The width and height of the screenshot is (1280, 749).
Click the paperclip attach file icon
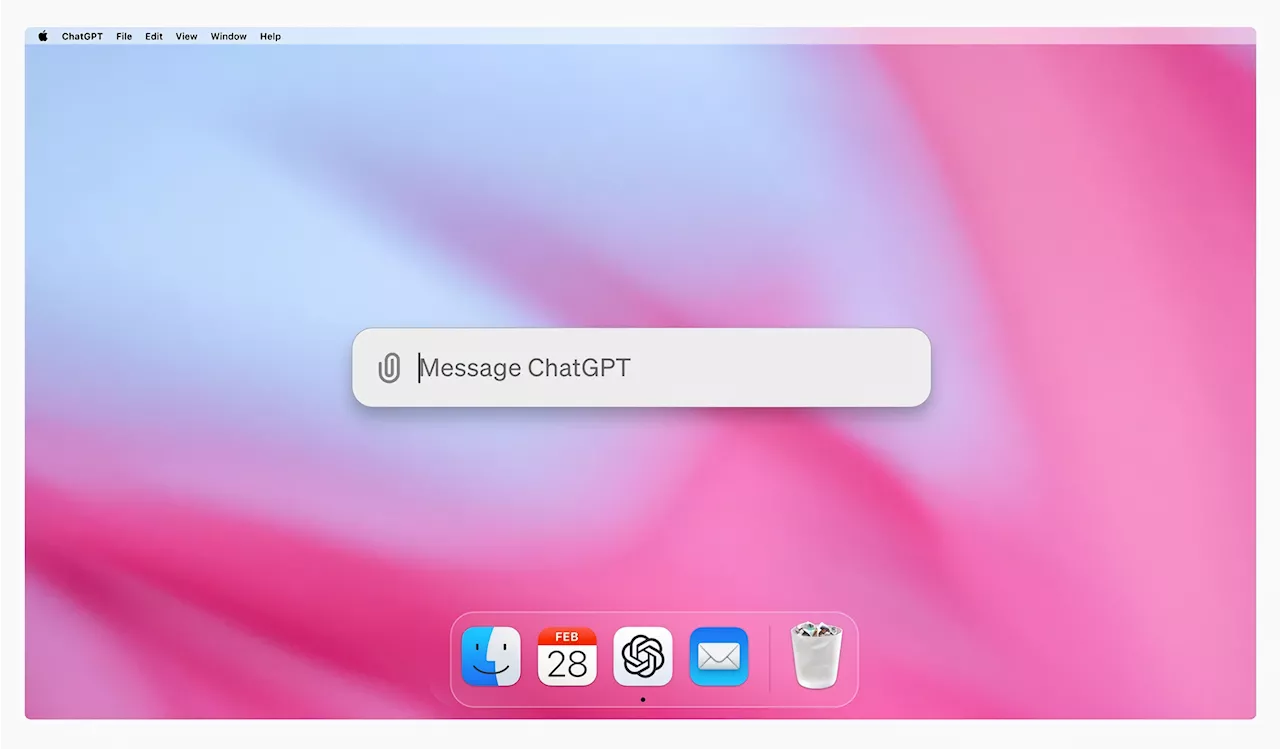[x=389, y=368]
